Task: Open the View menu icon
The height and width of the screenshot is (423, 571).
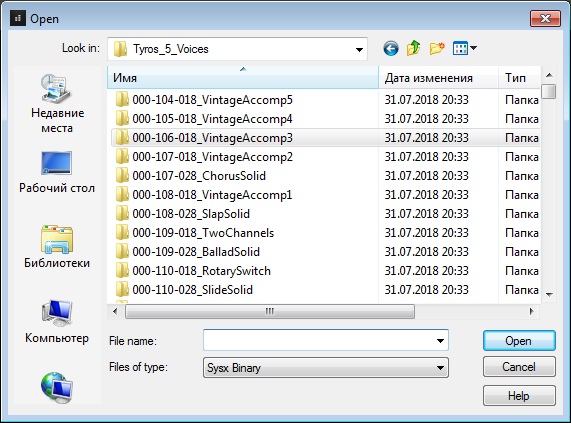Action: tap(464, 48)
